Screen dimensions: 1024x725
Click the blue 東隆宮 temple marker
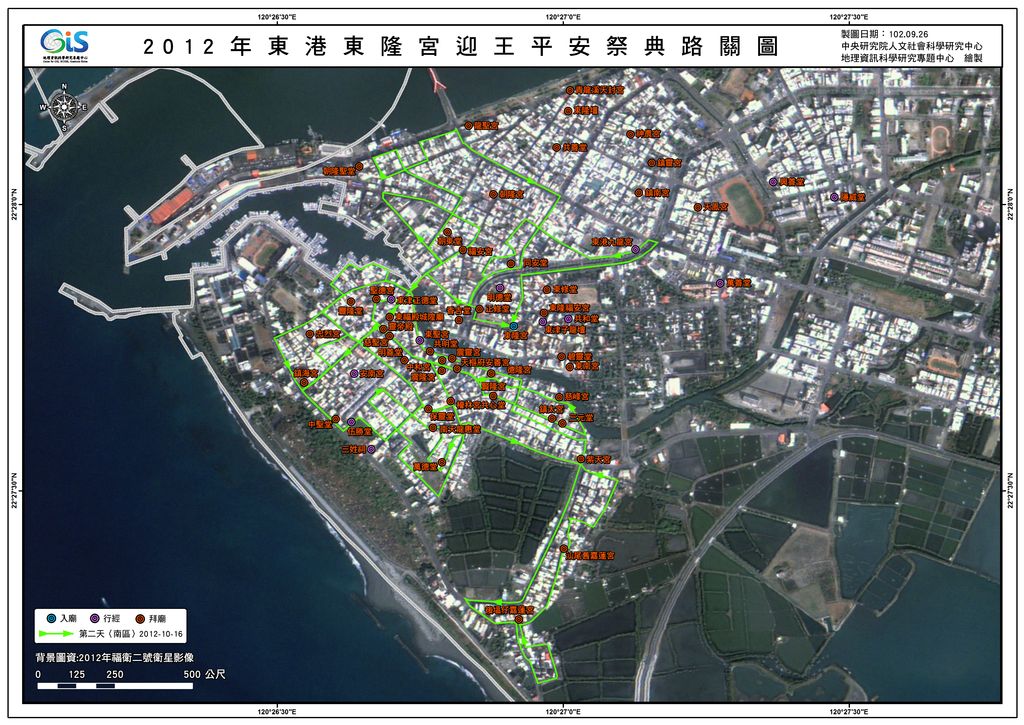tap(513, 326)
